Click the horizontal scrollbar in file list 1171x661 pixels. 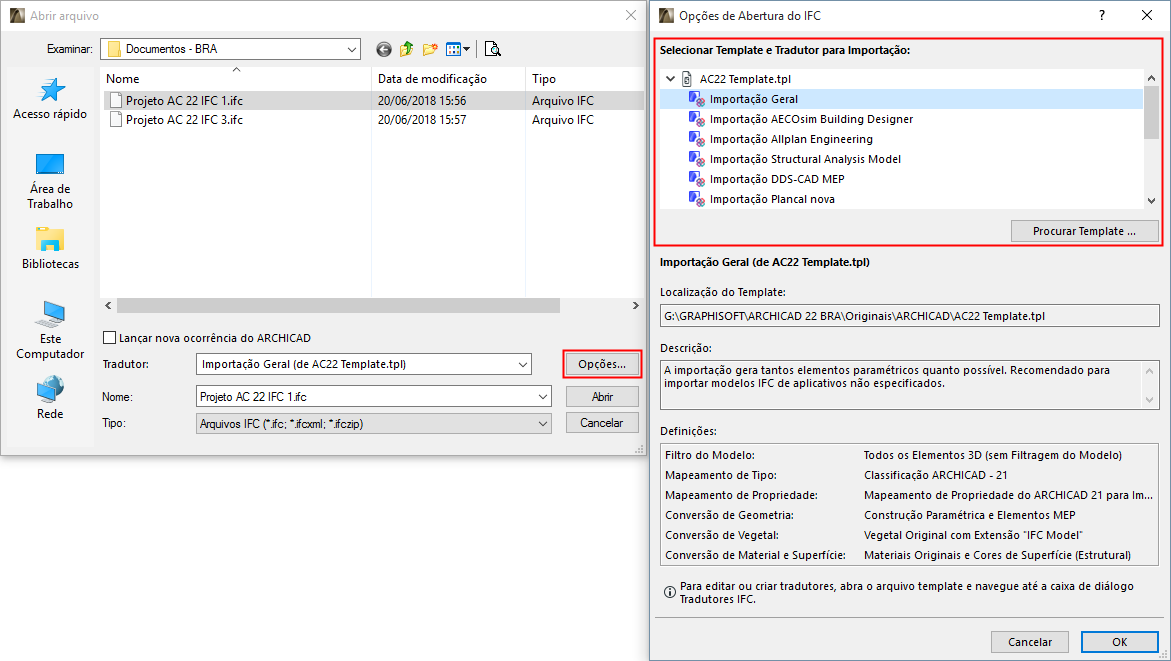pyautogui.click(x=338, y=305)
